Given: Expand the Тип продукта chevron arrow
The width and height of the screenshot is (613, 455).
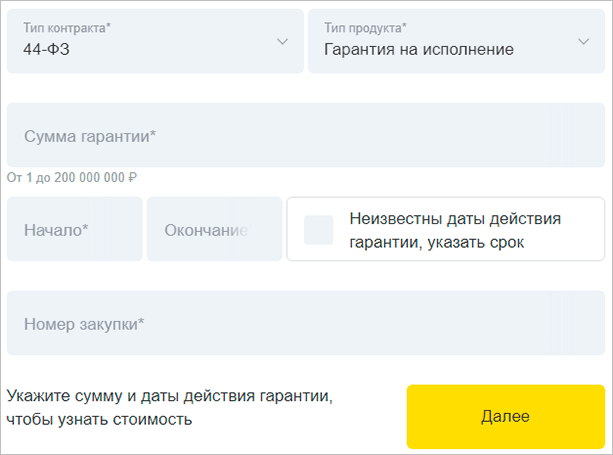Looking at the screenshot, I should [x=584, y=42].
